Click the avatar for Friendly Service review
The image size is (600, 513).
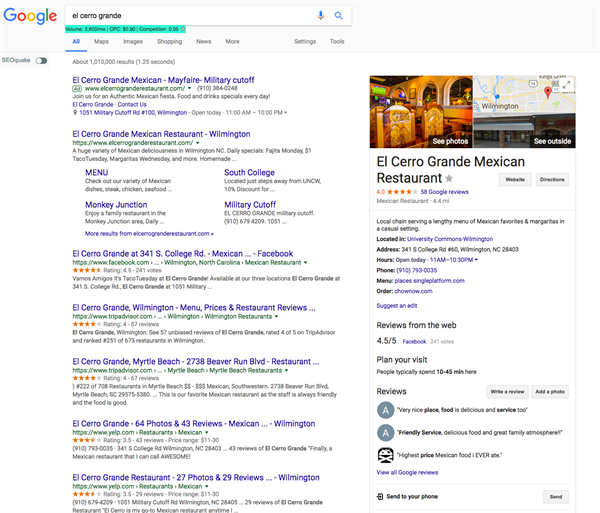[386, 433]
